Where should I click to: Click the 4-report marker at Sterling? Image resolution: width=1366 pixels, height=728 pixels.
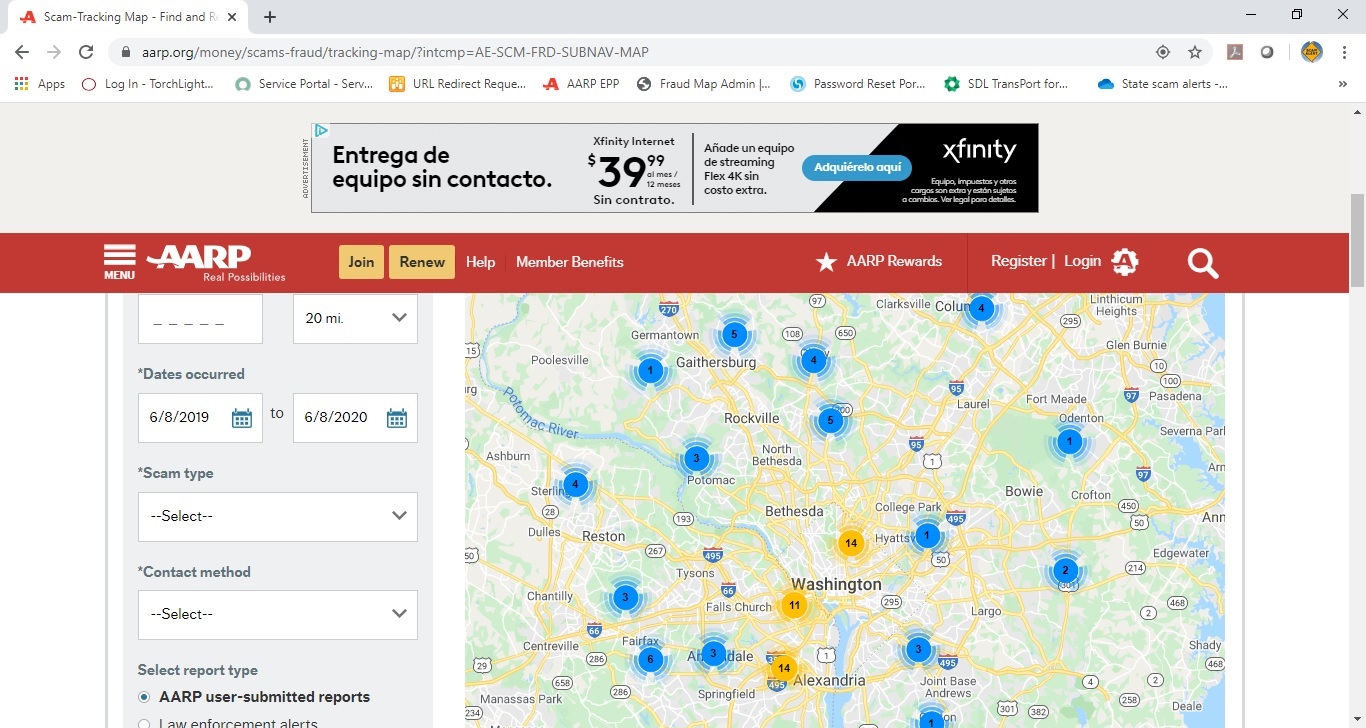point(574,485)
